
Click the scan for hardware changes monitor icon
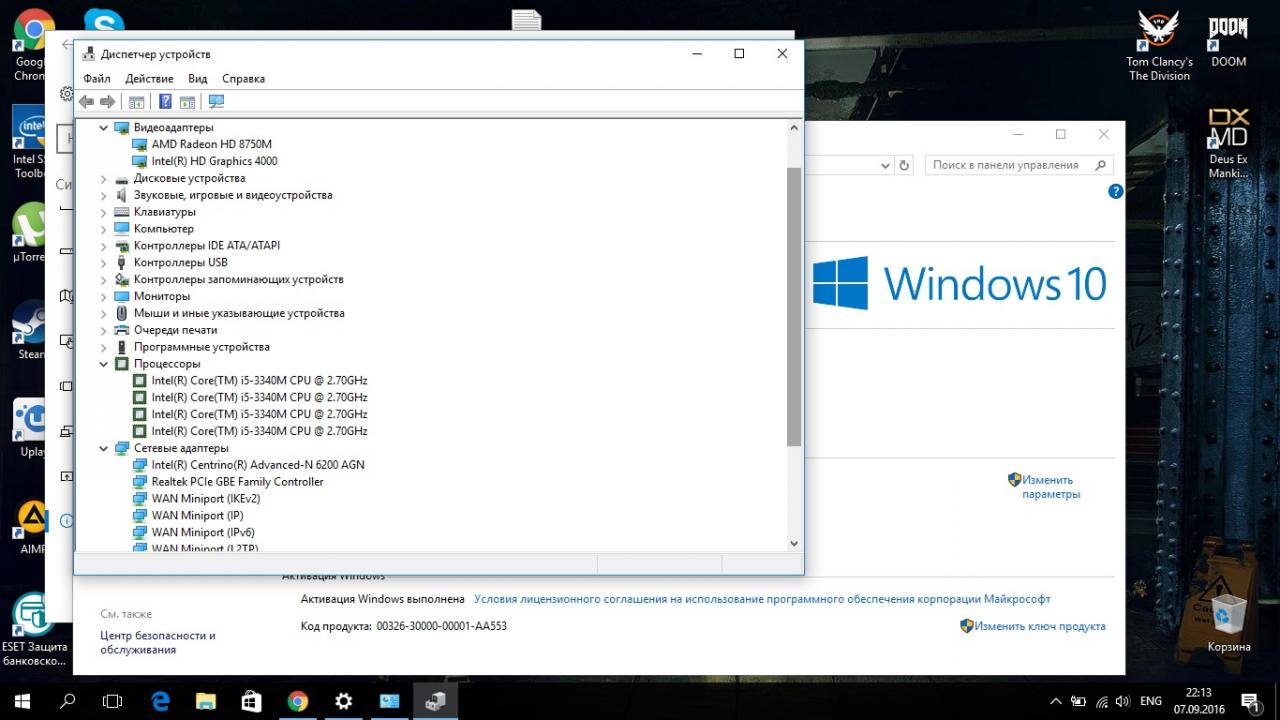[x=216, y=102]
